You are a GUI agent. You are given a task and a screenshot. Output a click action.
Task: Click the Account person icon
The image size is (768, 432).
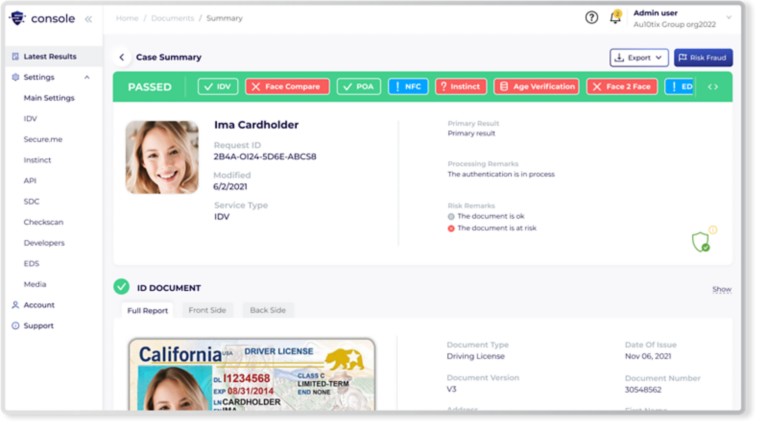15,305
